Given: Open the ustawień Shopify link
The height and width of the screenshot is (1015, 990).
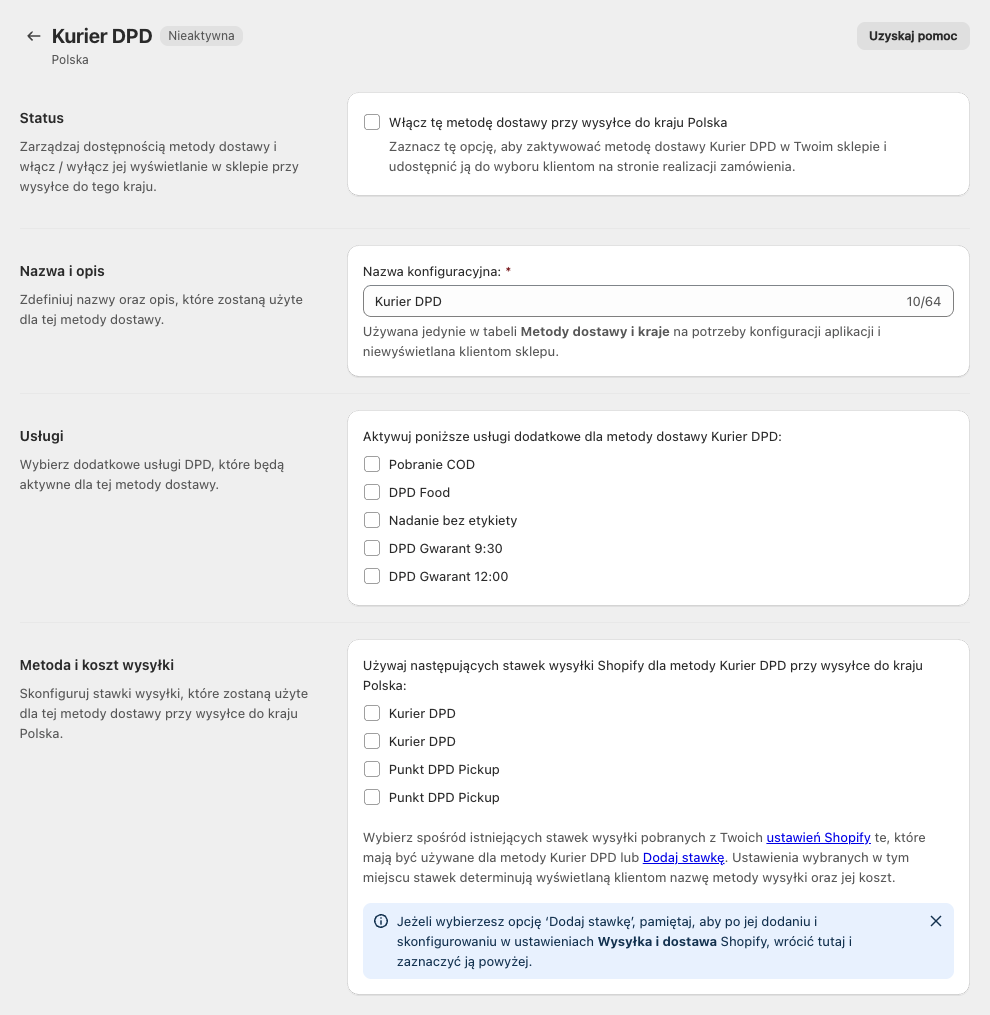Looking at the screenshot, I should pyautogui.click(x=818, y=837).
